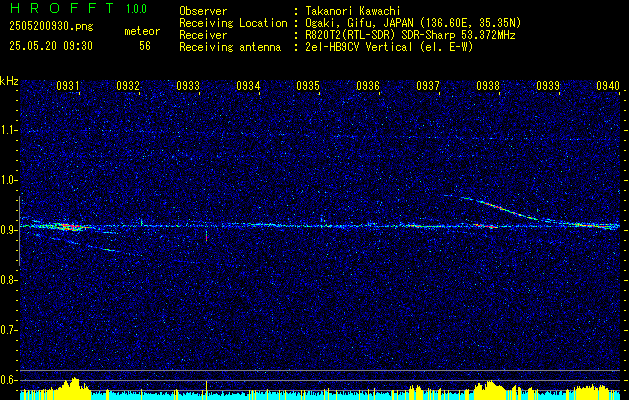
Task: Click the 0938 time marker
Action: pos(488,85)
